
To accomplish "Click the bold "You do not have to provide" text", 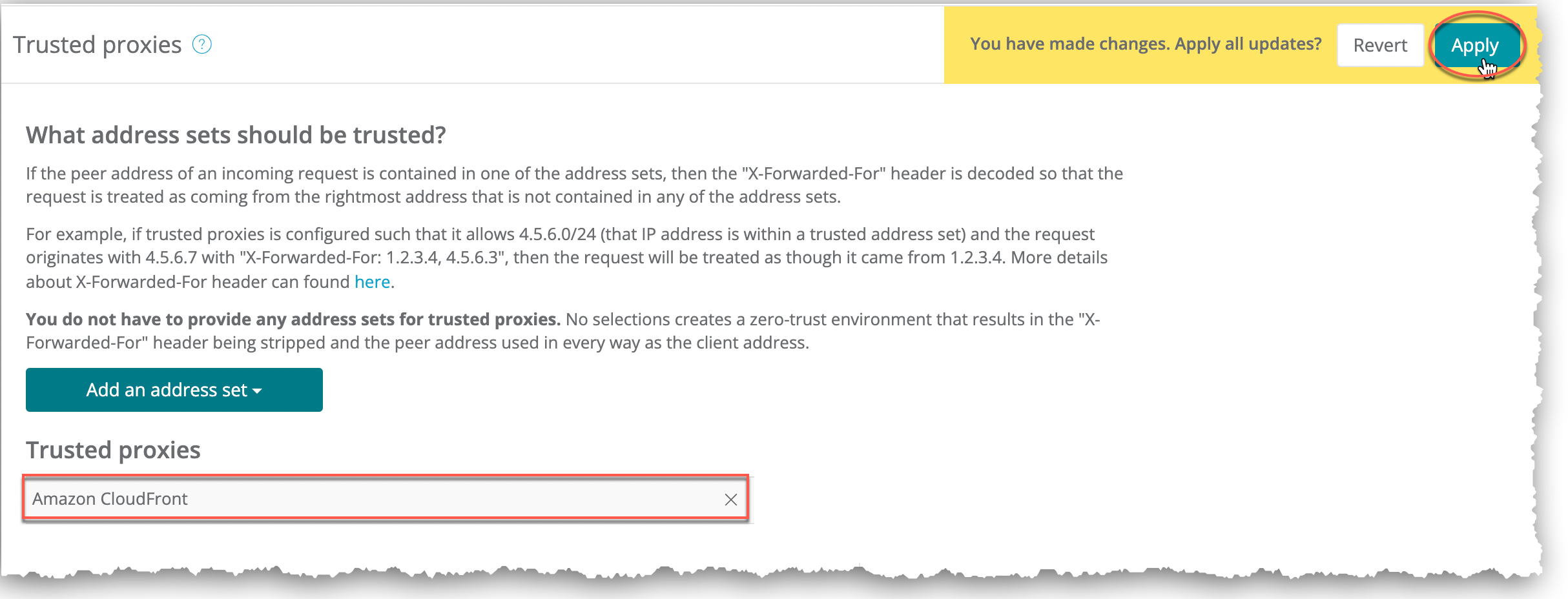I will tap(293, 320).
